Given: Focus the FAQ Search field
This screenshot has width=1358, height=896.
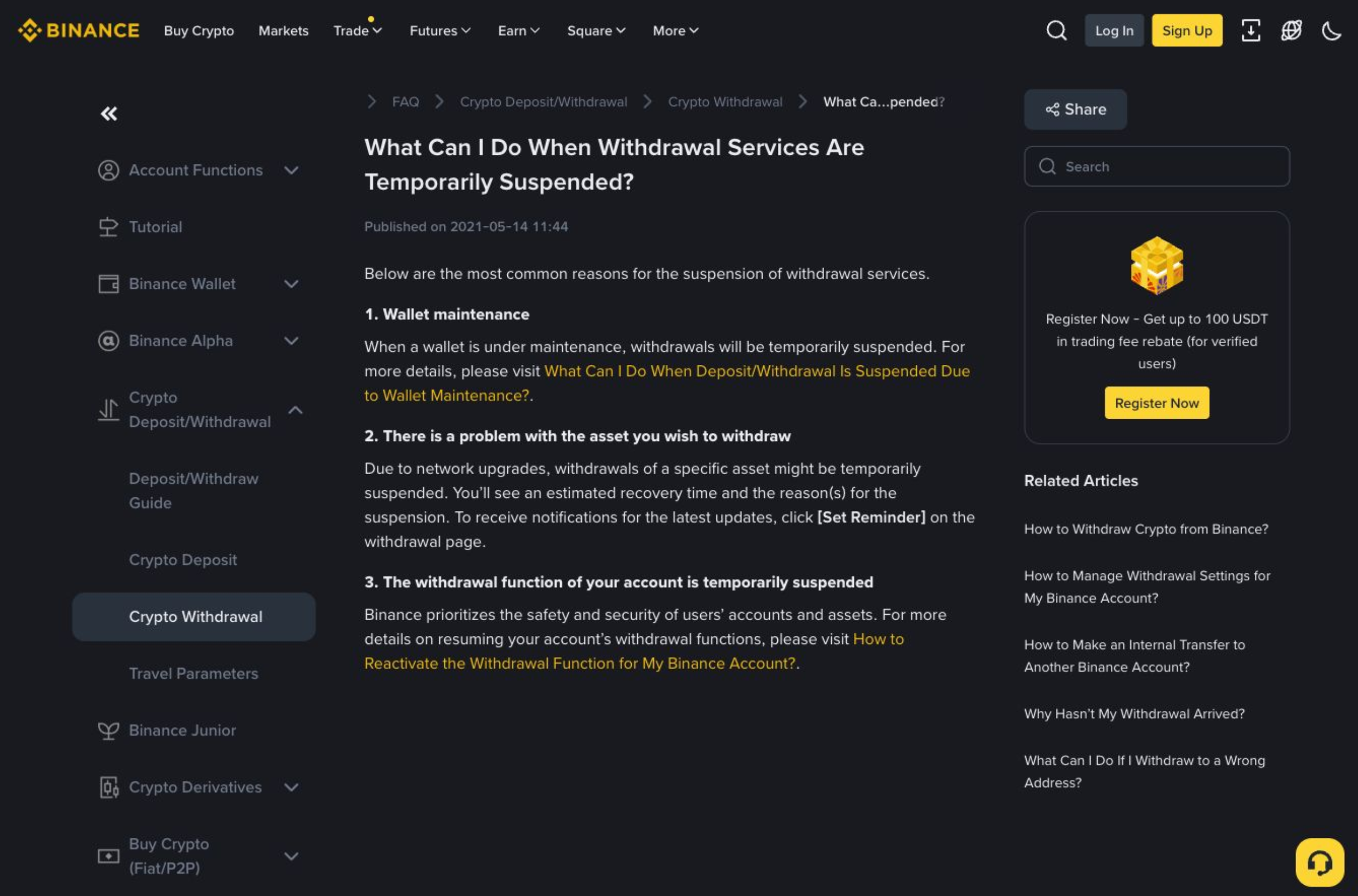Looking at the screenshot, I should 1156,166.
